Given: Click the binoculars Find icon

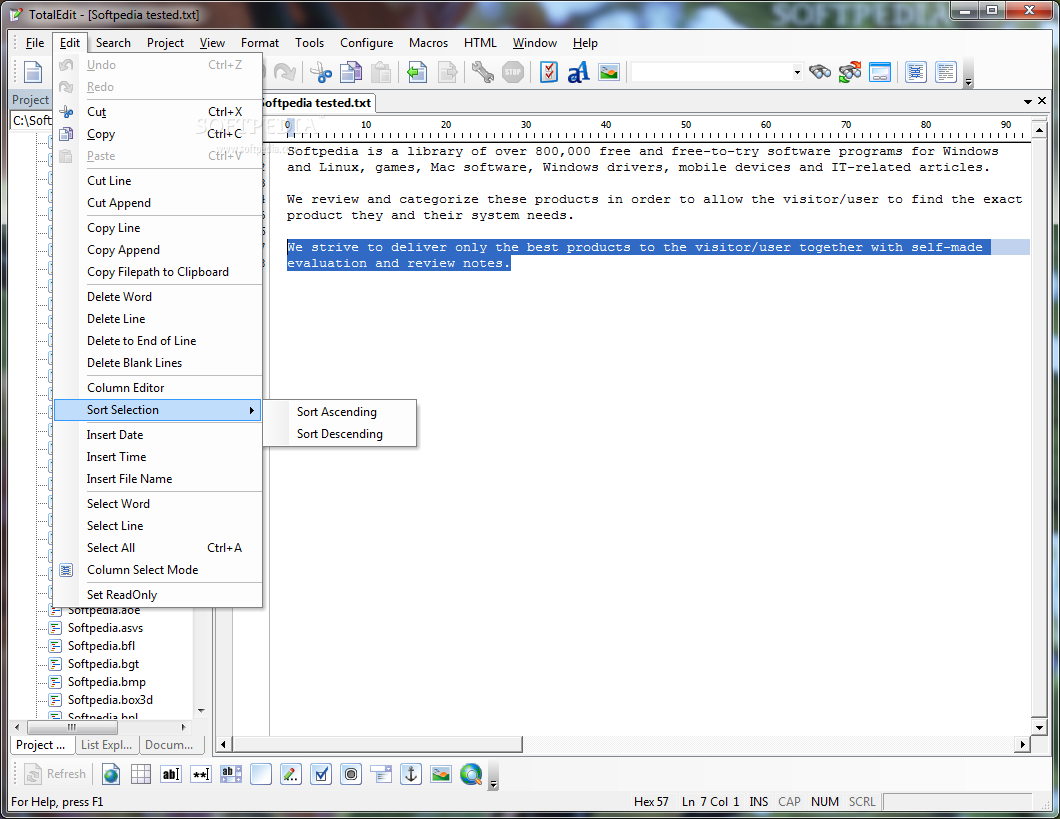Looking at the screenshot, I should [x=820, y=72].
